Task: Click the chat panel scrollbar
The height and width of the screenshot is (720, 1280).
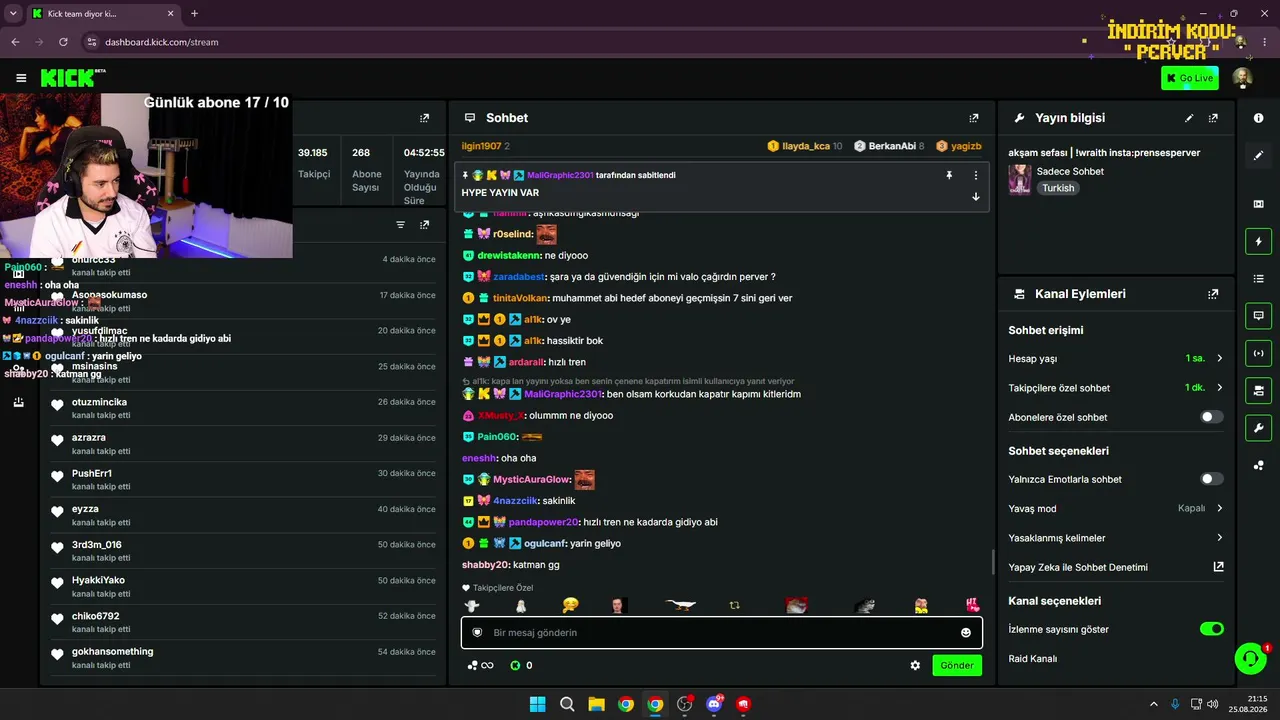Action: coord(993,561)
